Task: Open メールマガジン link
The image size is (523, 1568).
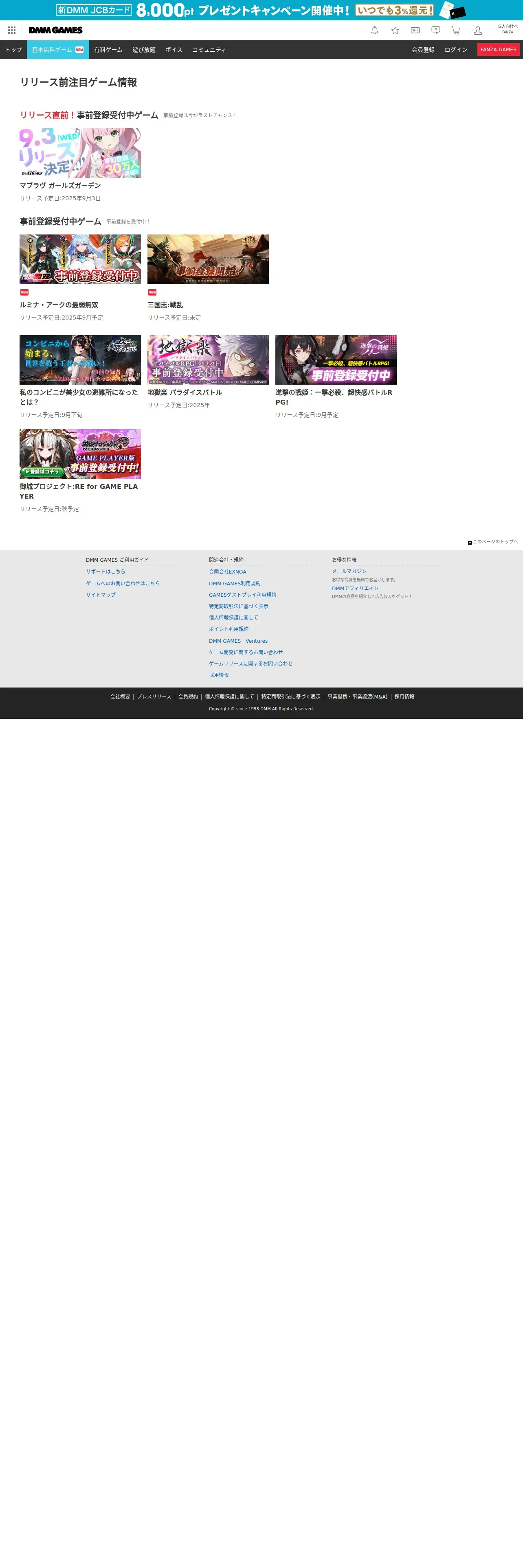Action: pyautogui.click(x=349, y=572)
